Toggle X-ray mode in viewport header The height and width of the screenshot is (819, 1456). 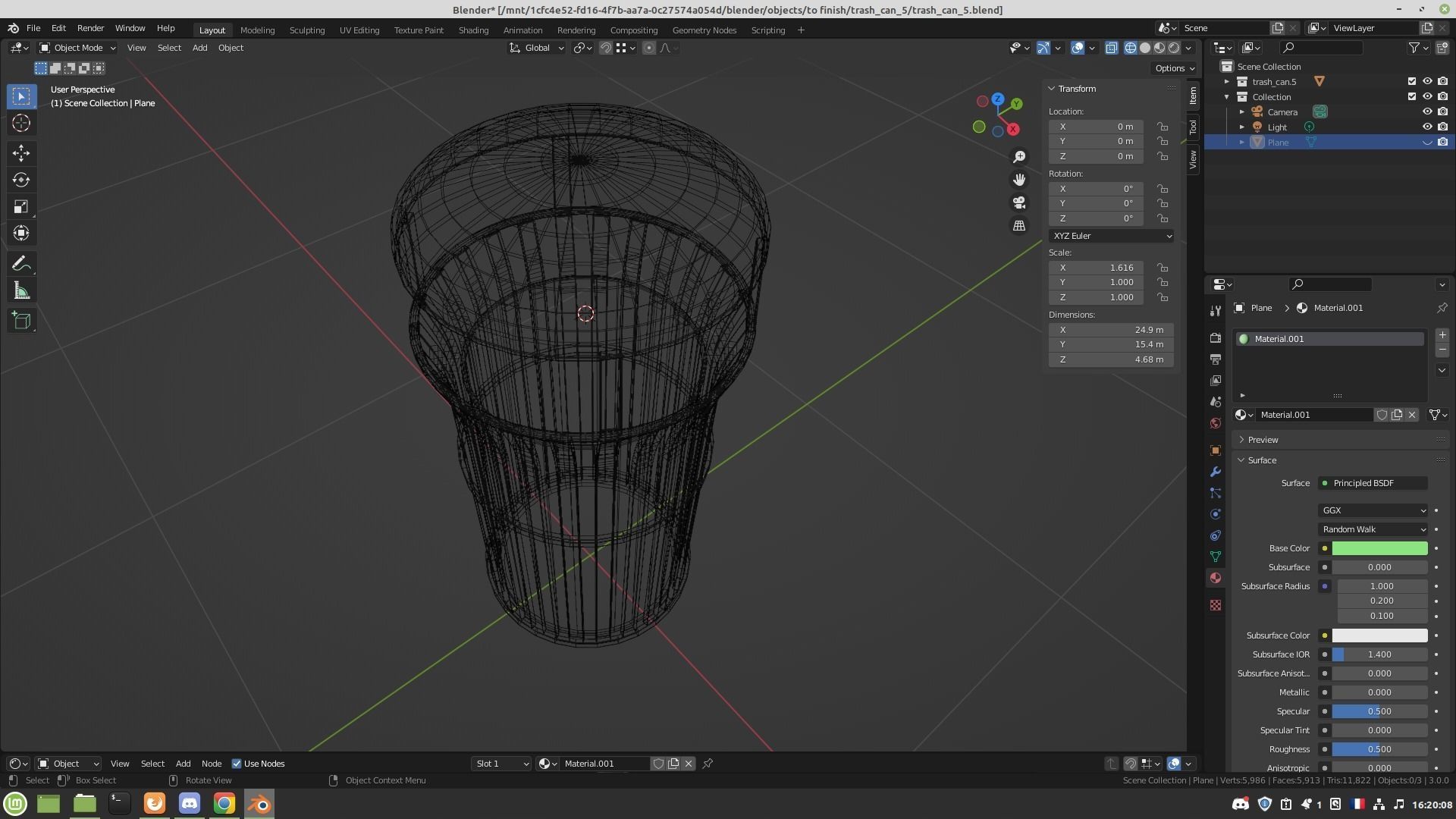point(1111,48)
